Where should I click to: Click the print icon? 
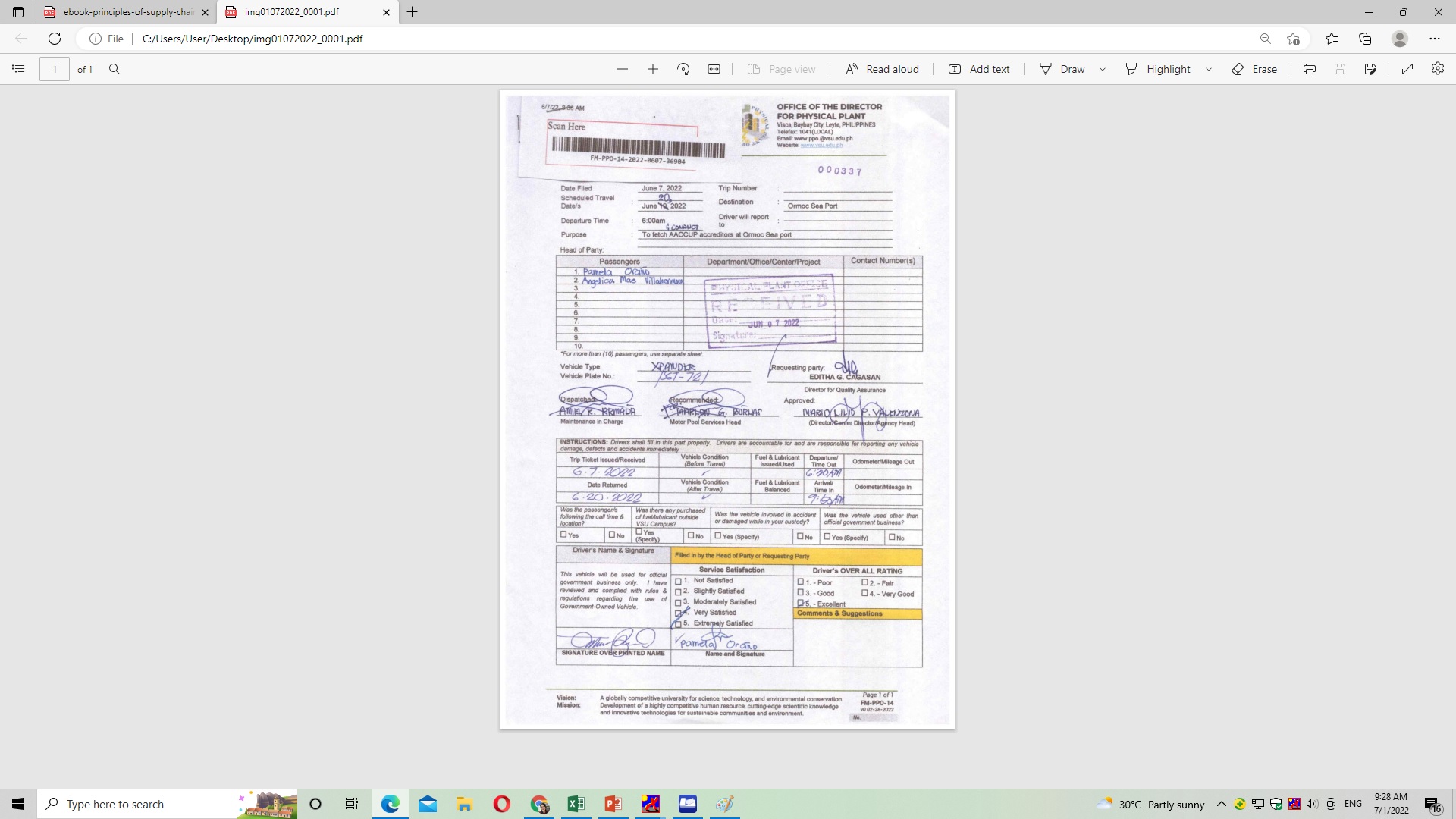(x=1310, y=69)
